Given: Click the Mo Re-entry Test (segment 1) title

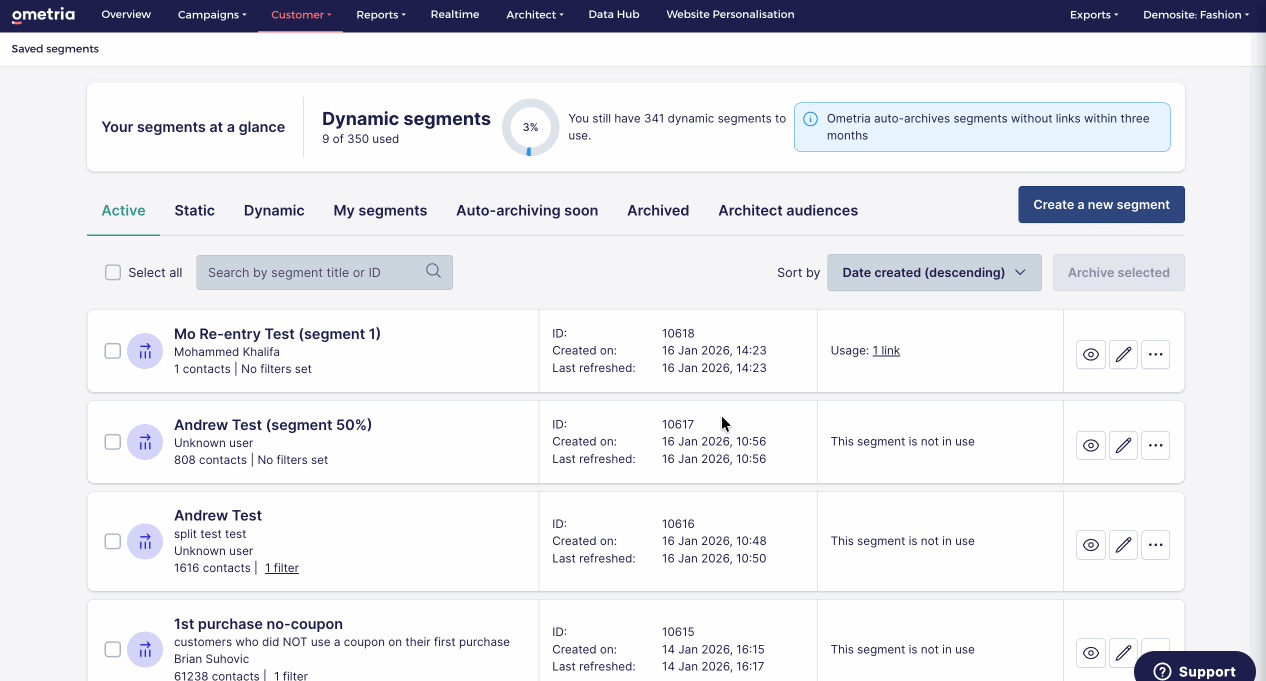Looking at the screenshot, I should coord(277,334).
